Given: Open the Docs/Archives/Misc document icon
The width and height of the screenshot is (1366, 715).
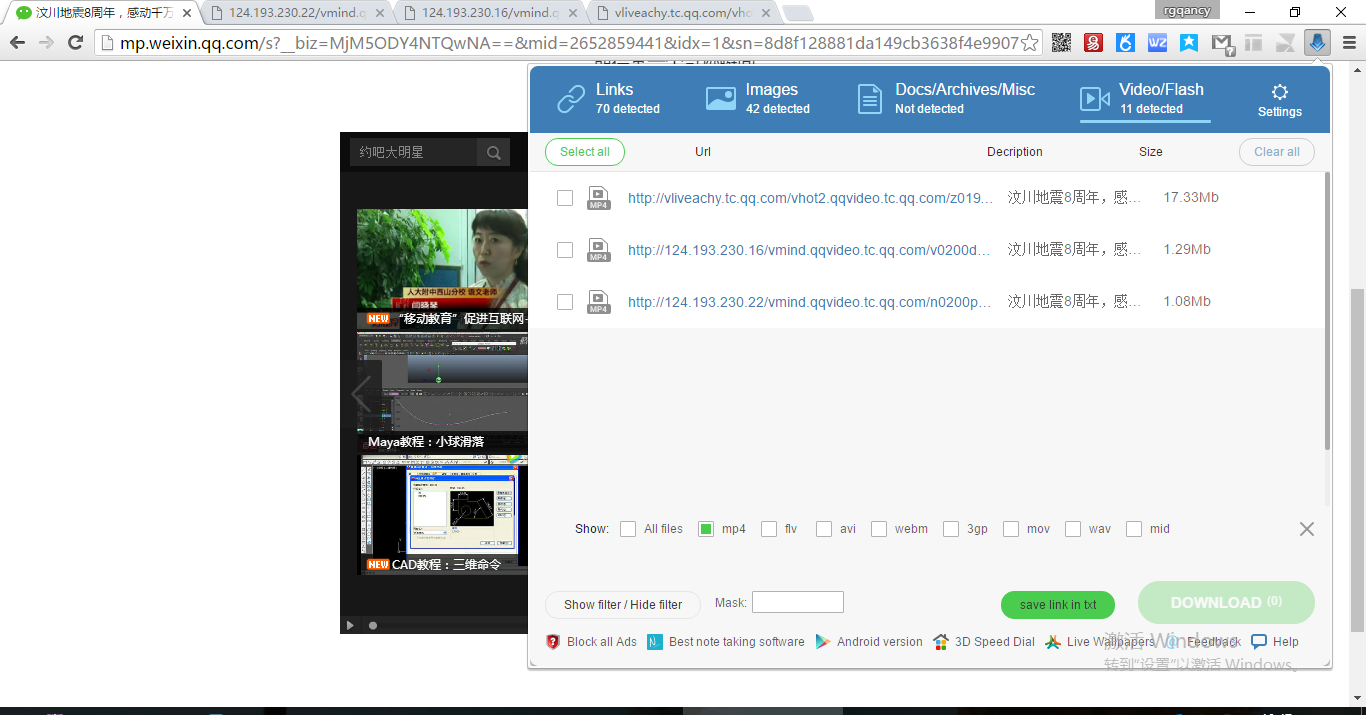Looking at the screenshot, I should point(870,99).
